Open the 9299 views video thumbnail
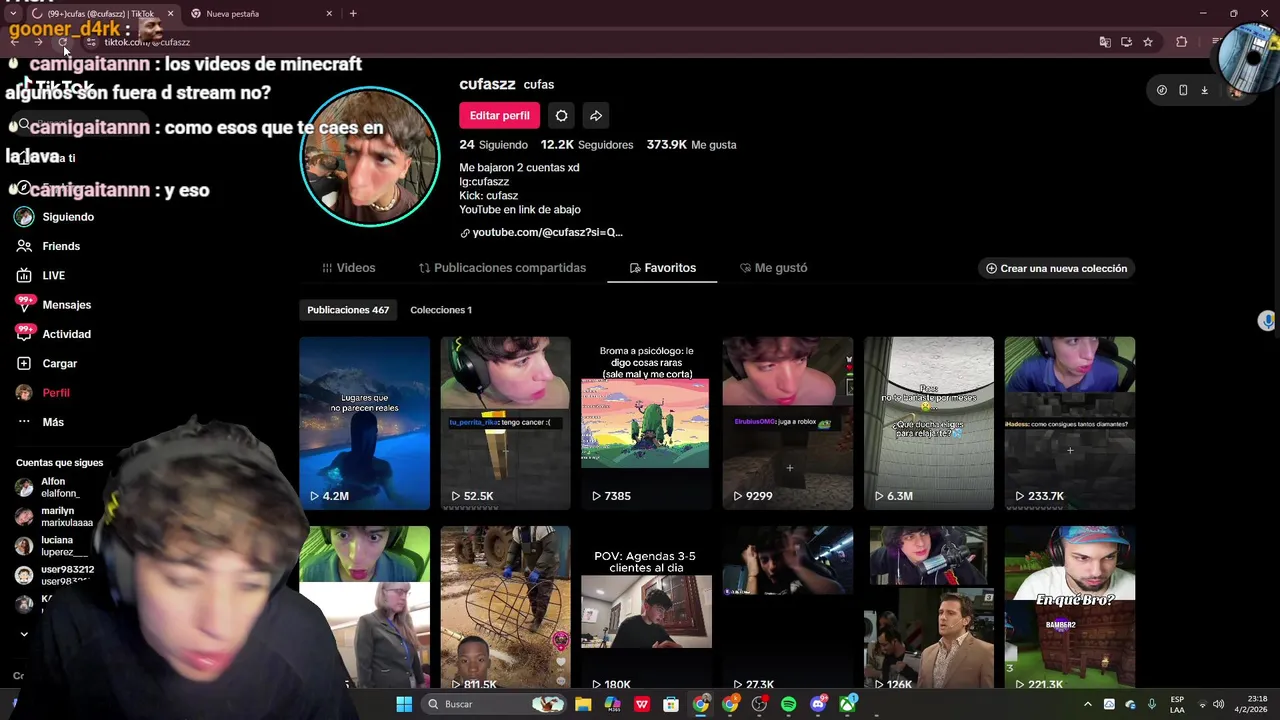 (787, 423)
